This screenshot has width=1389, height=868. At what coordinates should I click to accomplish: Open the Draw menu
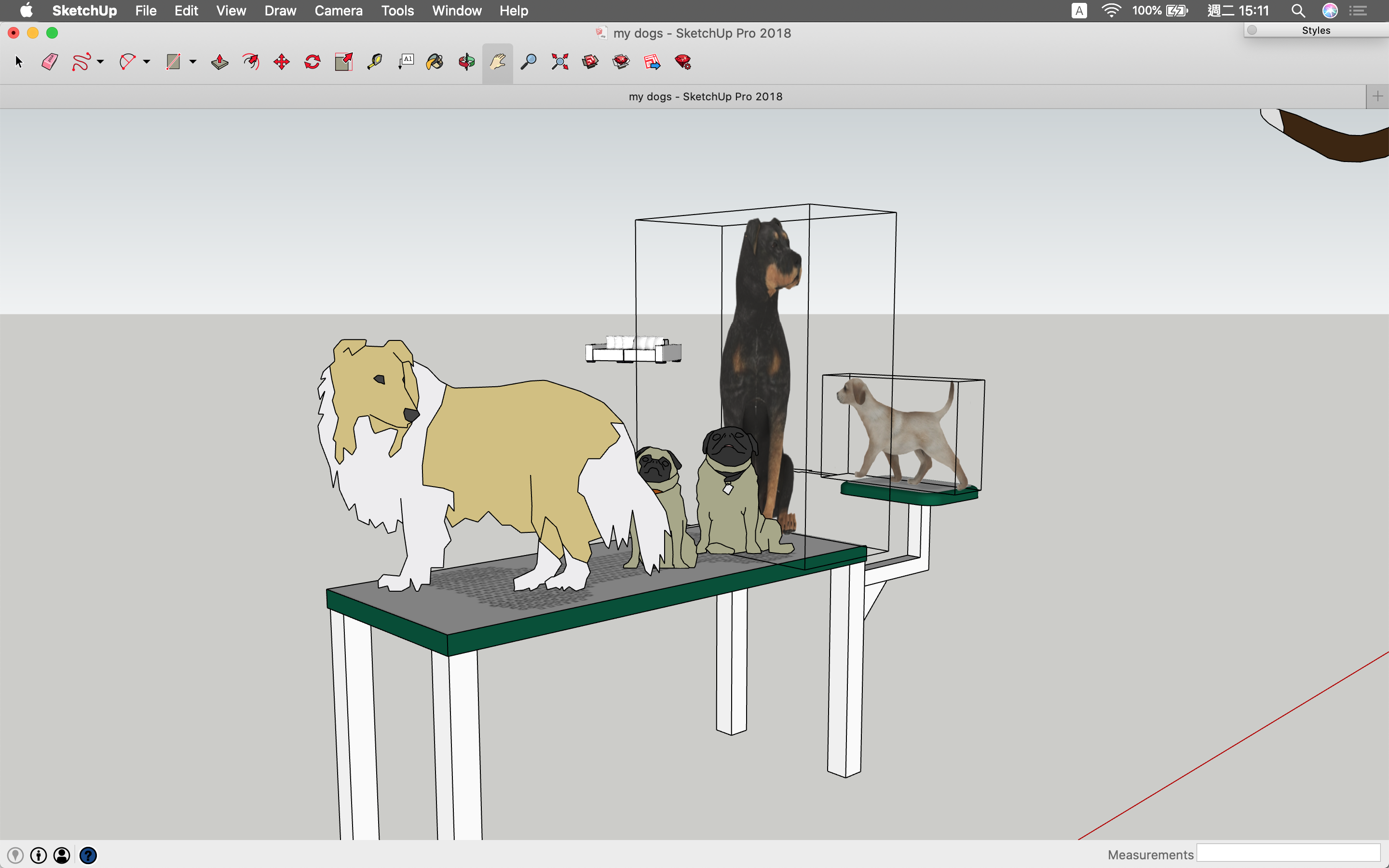click(x=280, y=11)
